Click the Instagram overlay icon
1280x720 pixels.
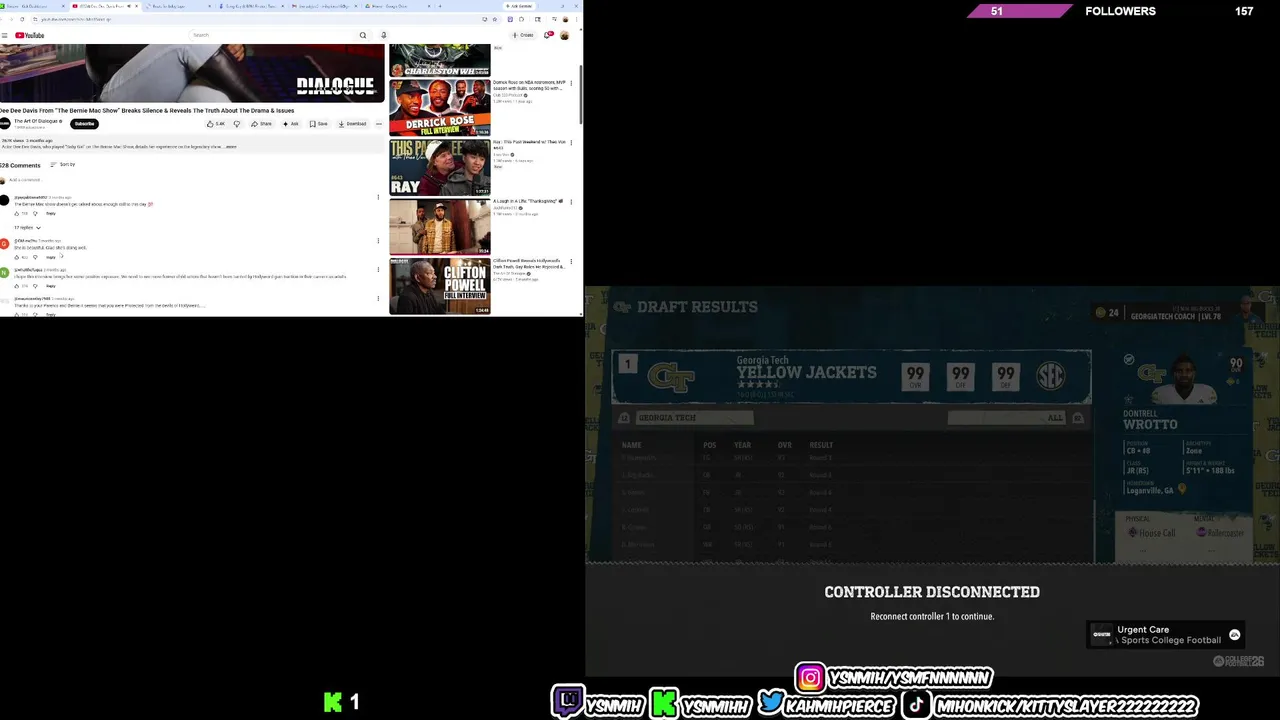(810, 677)
